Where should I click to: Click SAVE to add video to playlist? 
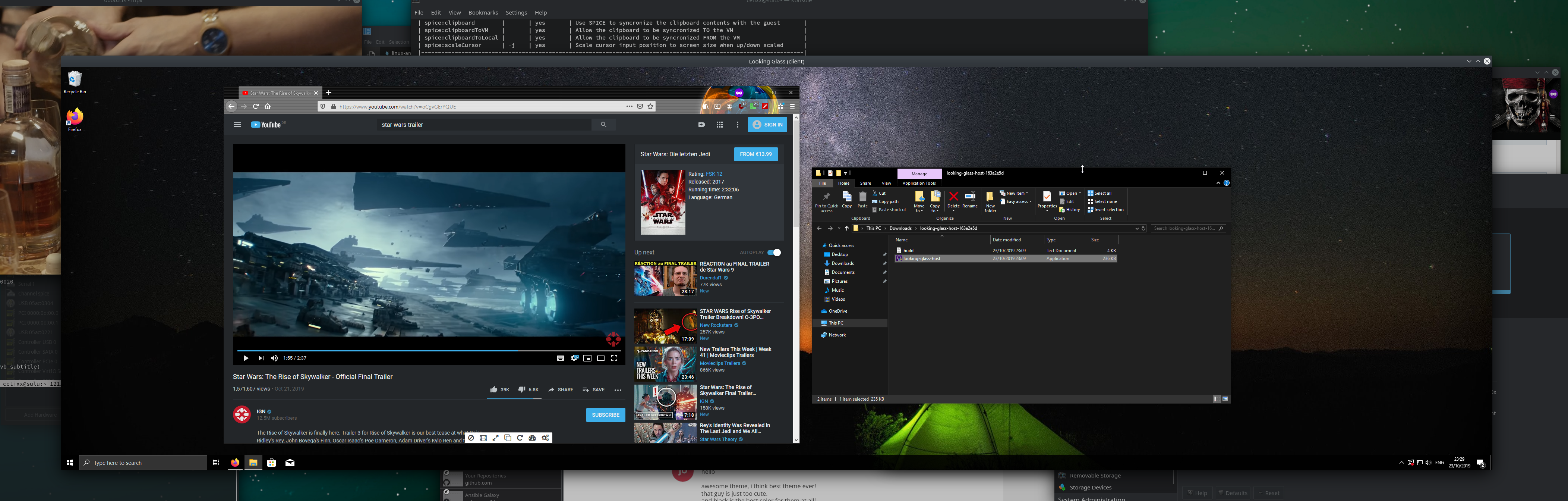[x=593, y=389]
